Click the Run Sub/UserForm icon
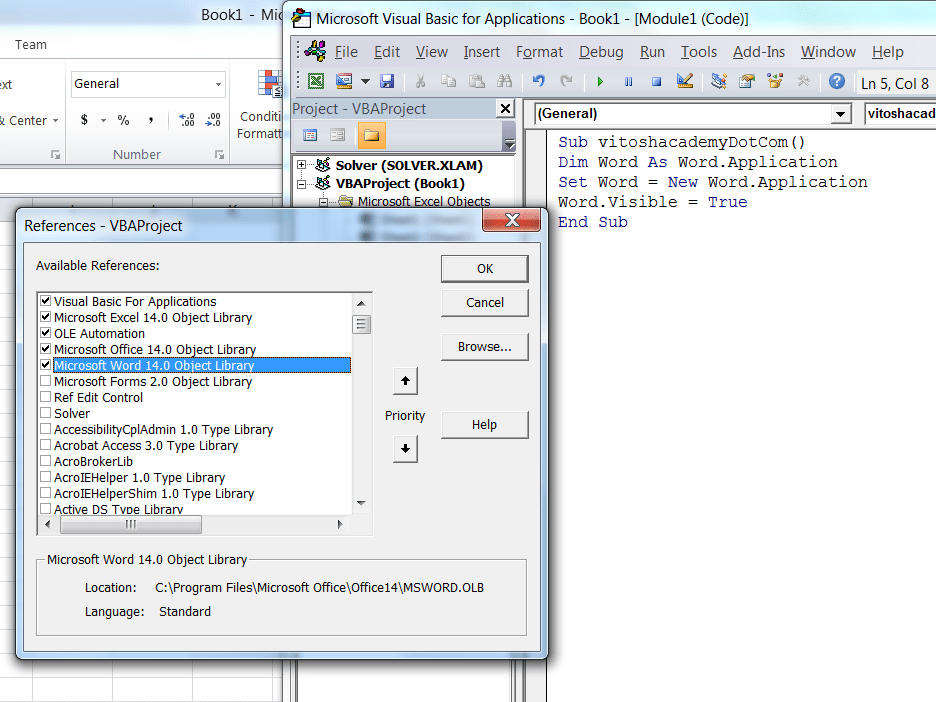The image size is (936, 702). (x=600, y=82)
